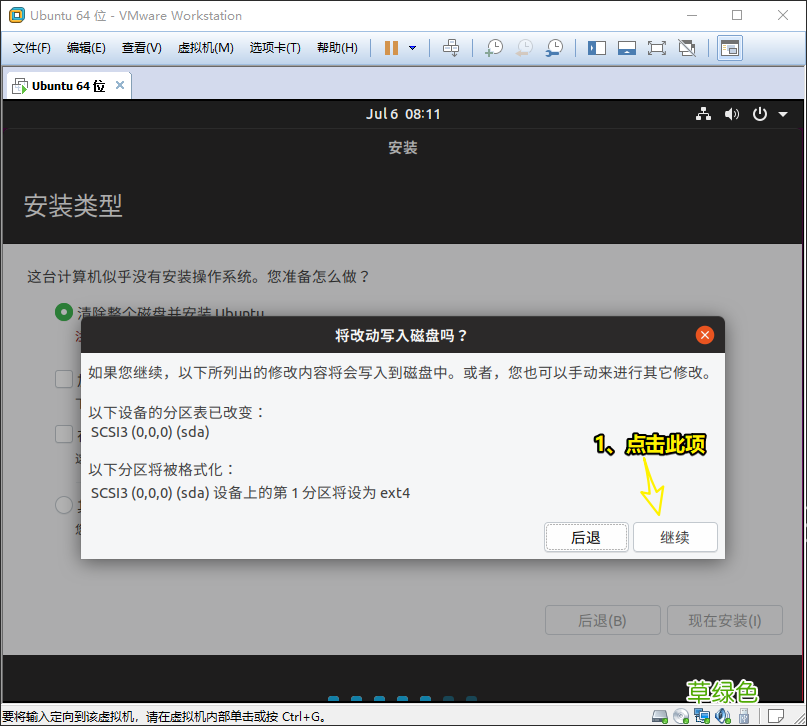This screenshot has height=726, width=807.
Task: Click the Ubuntu power icon in top bar
Action: (x=760, y=114)
